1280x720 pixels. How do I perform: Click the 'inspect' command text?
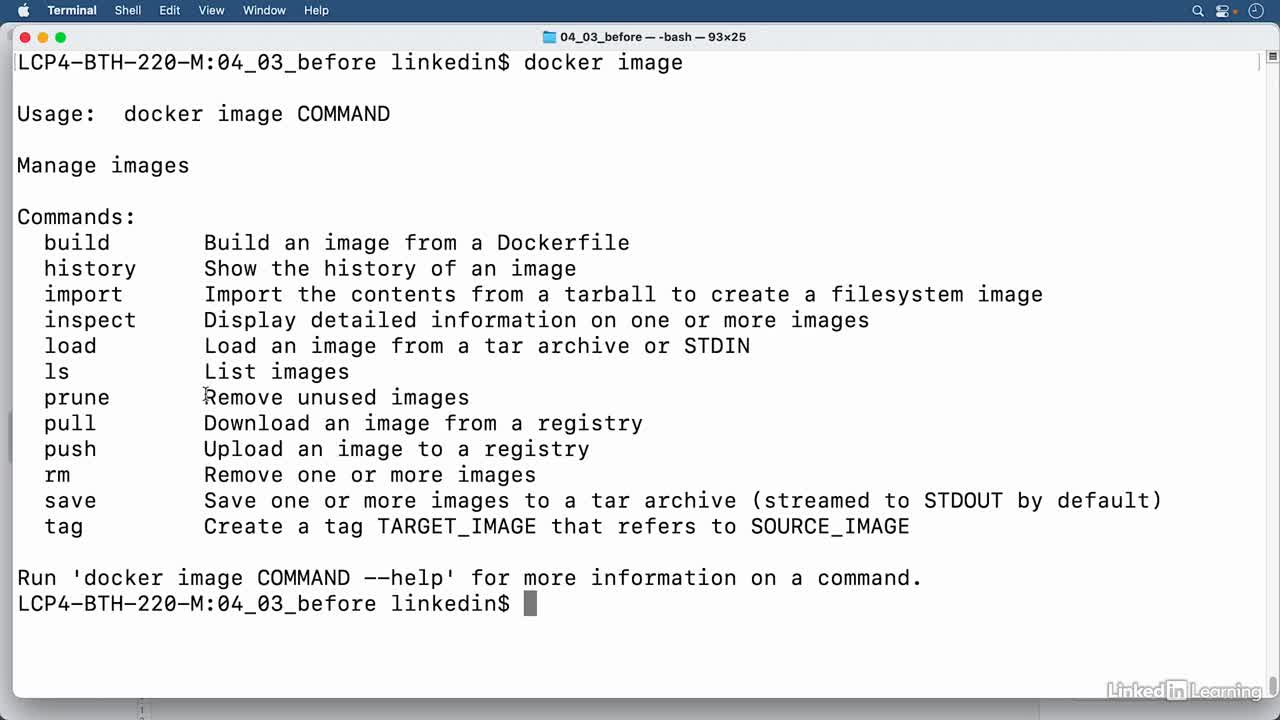pyautogui.click(x=90, y=321)
